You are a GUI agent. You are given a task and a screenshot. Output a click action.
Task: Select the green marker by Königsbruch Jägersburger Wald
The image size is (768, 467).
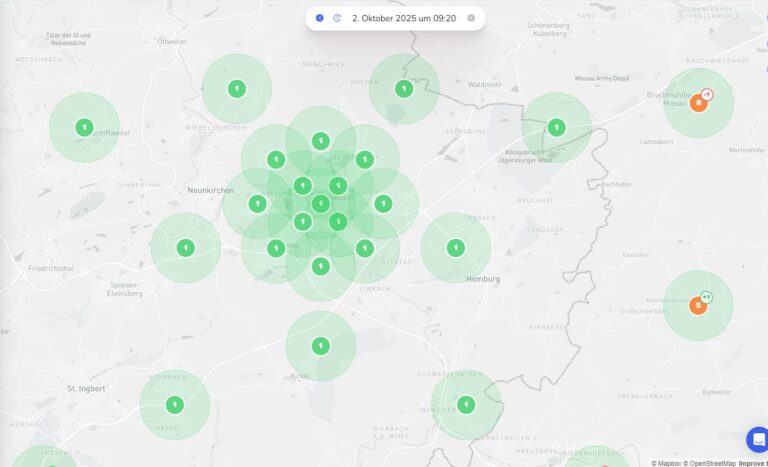click(556, 127)
